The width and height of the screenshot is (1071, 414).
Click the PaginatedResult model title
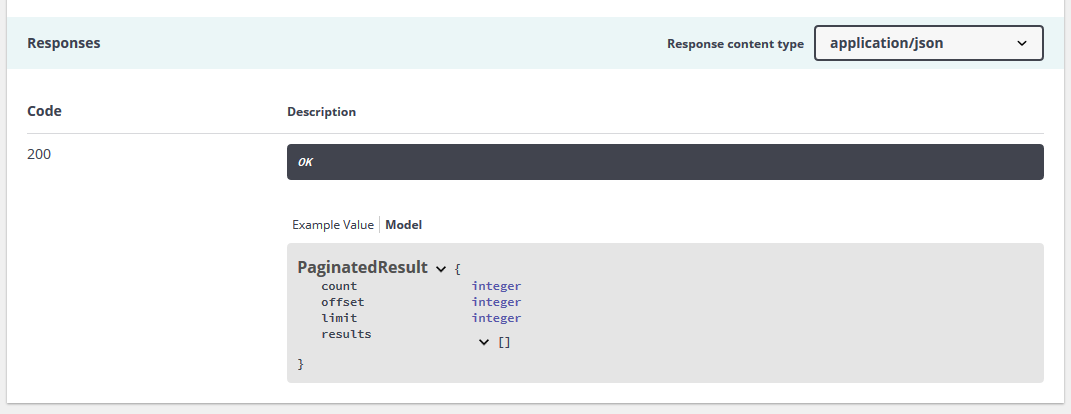[x=363, y=267]
